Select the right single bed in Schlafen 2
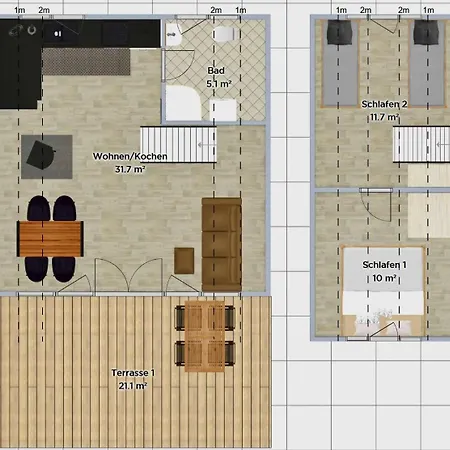 pos(427,63)
